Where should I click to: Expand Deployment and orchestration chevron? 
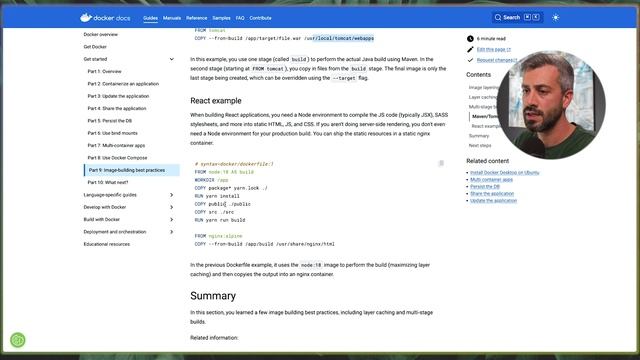(171, 232)
